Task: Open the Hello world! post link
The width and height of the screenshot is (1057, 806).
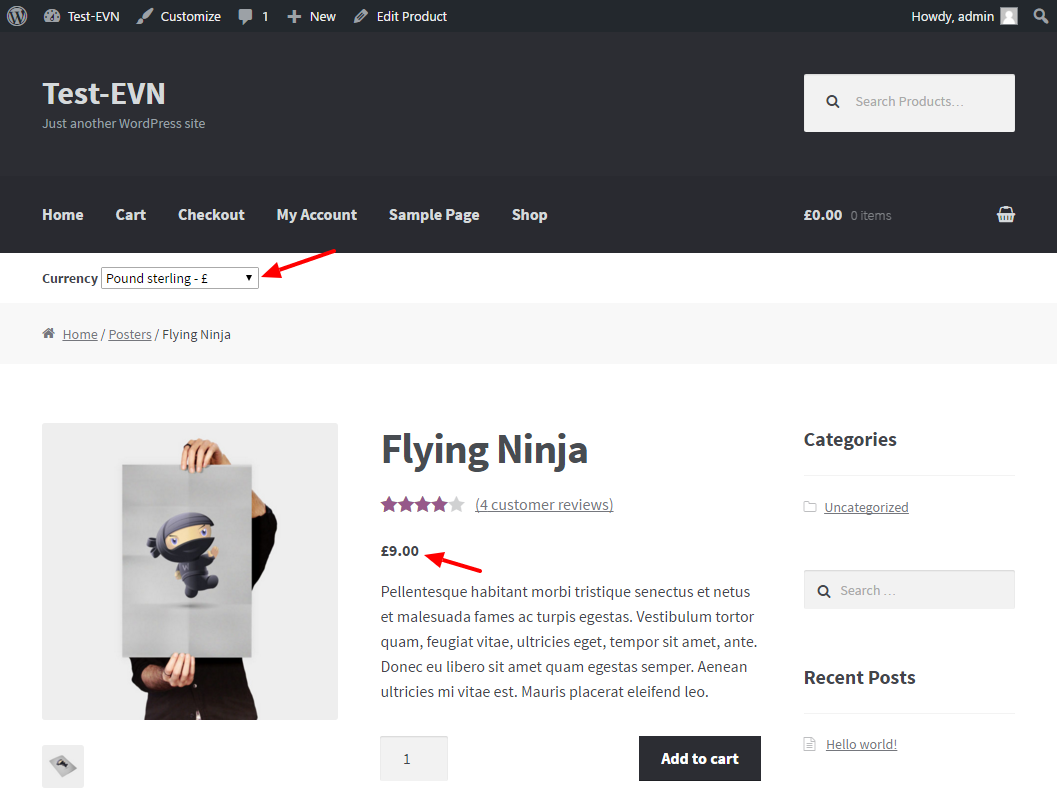Action: pyautogui.click(x=862, y=744)
